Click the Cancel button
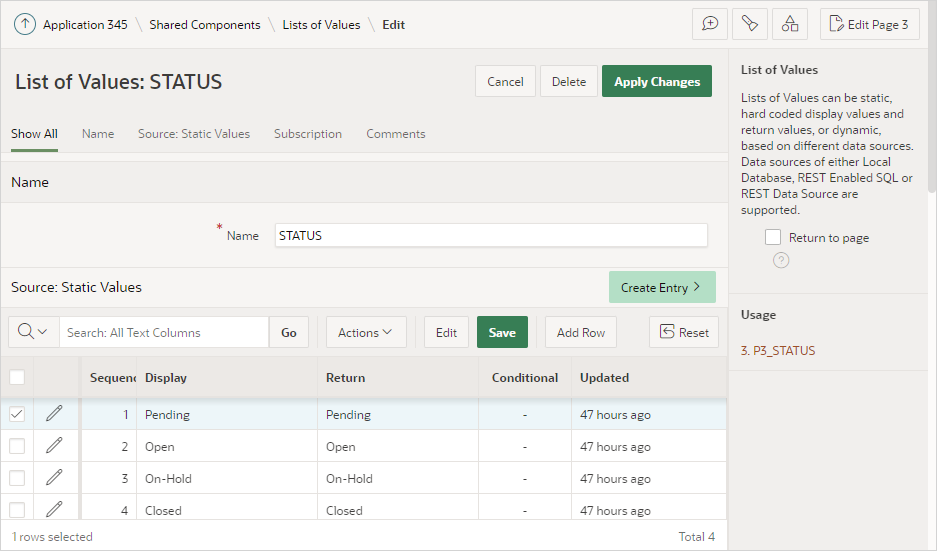The height and width of the screenshot is (551, 937). 505,81
